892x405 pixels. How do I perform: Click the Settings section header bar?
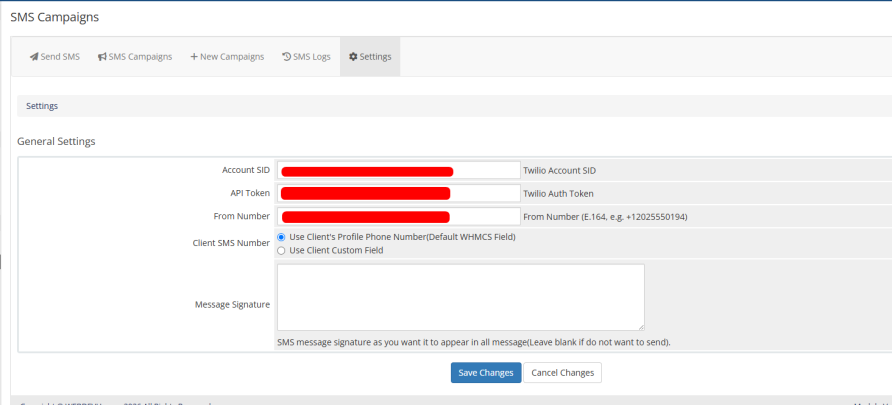pyautogui.click(x=455, y=106)
